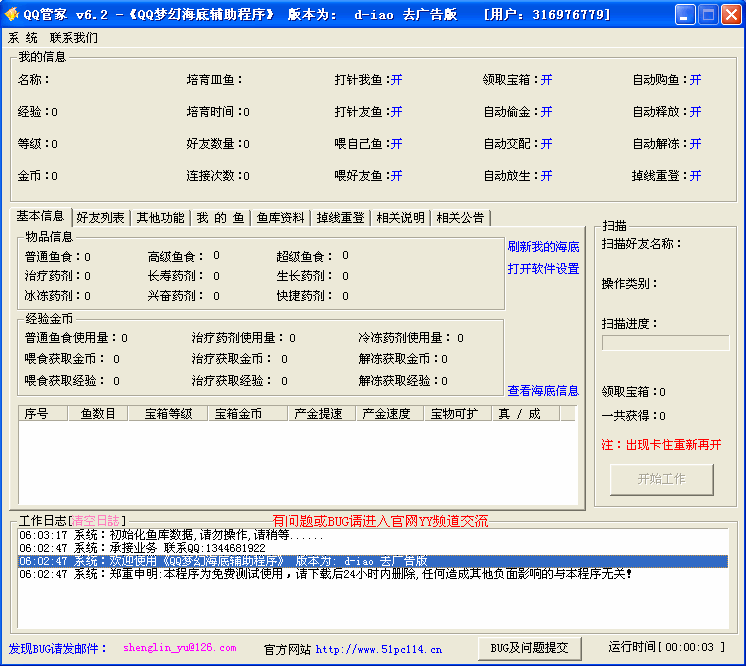Screen dimensions: 746x666
Task: Click the BUG及问题提交 button
Action: 530,648
